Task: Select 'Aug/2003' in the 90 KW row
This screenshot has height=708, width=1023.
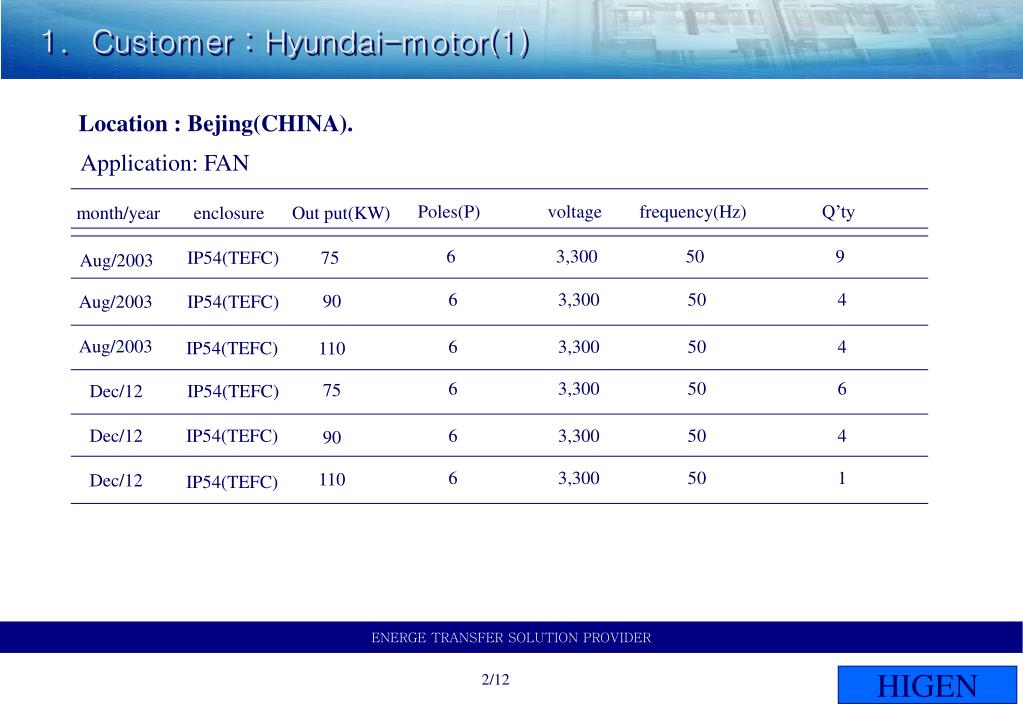Action: coord(115,302)
